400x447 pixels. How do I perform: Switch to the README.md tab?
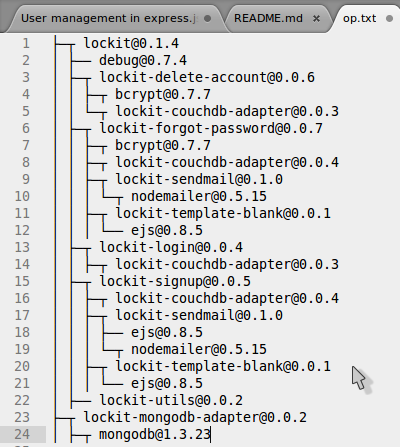[x=268, y=18]
